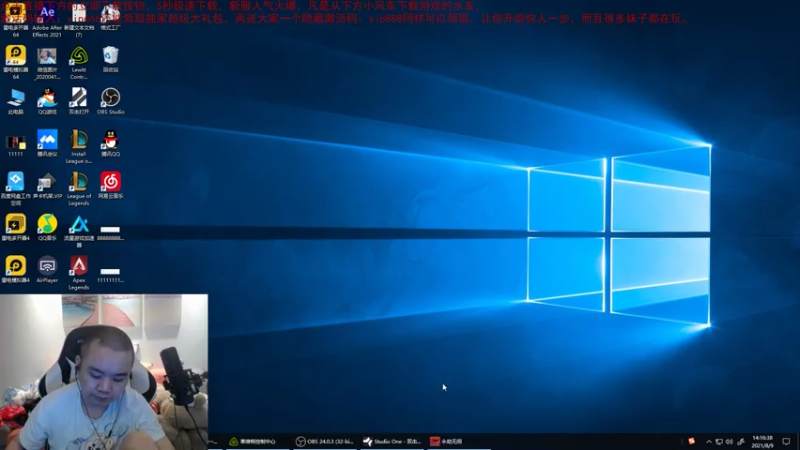Open the text document (7) file

click(x=79, y=20)
